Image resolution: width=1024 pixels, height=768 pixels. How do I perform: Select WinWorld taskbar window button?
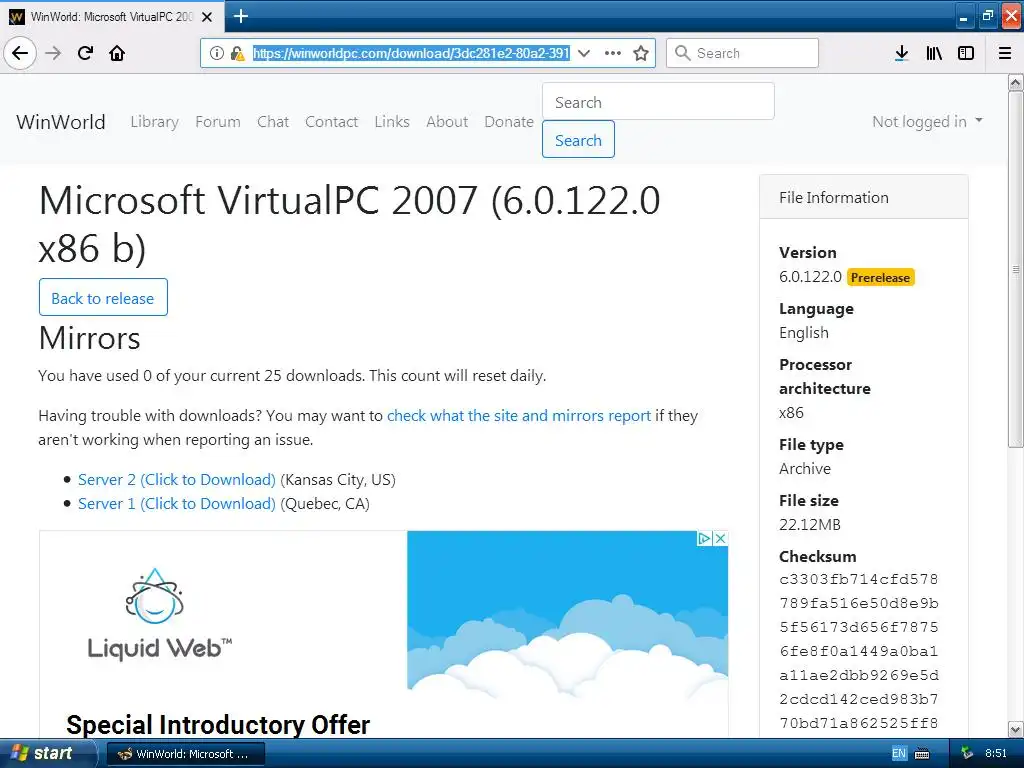point(185,754)
